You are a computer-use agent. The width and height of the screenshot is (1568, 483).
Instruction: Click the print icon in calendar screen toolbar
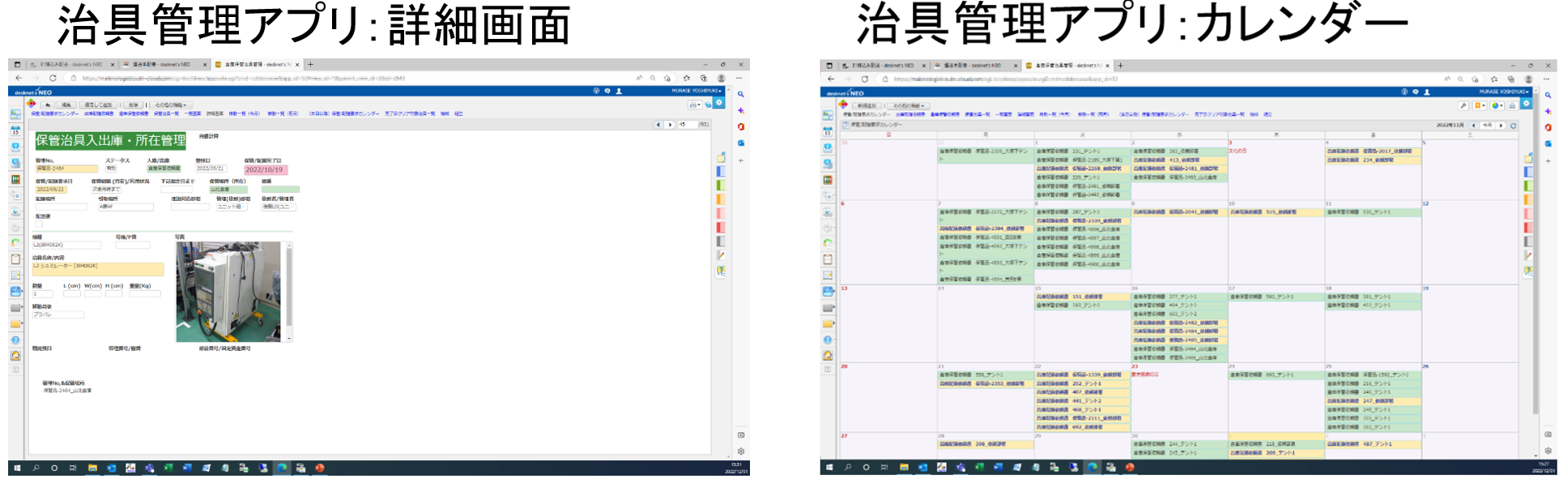pos(1512,106)
